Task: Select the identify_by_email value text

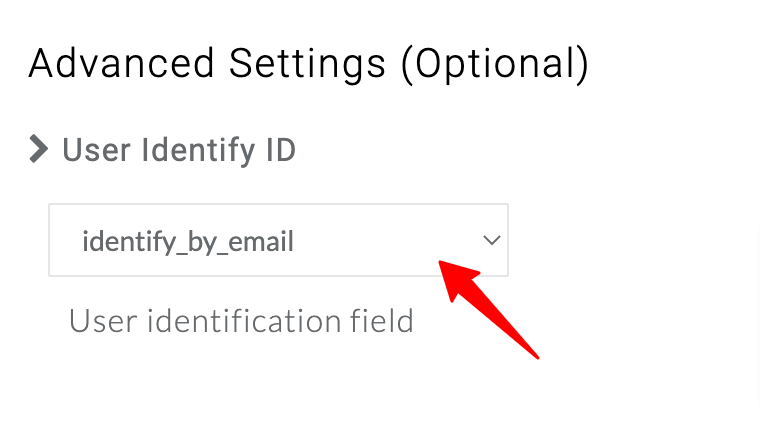Action: (x=188, y=242)
